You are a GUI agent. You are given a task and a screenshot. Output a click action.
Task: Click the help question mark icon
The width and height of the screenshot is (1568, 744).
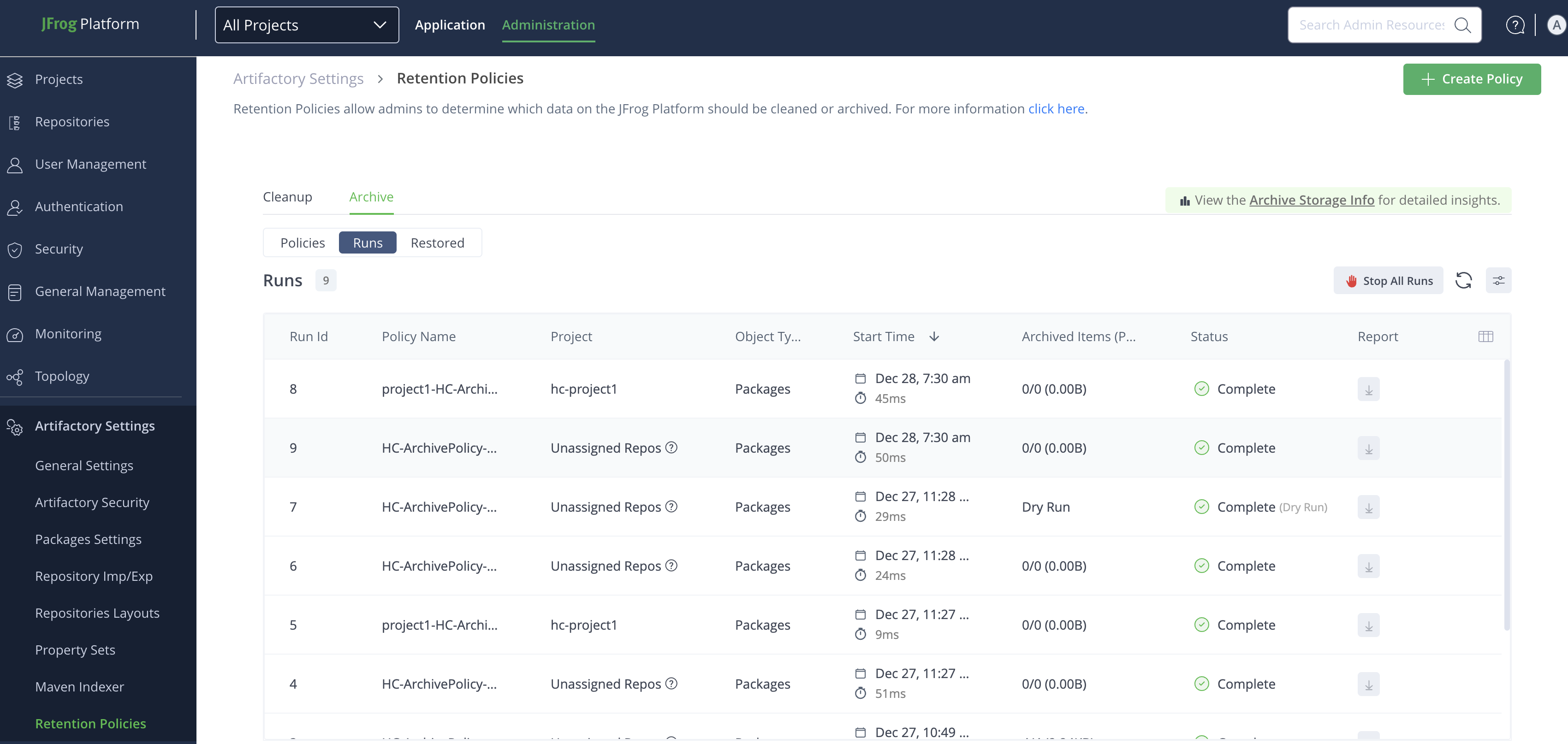pos(1515,25)
